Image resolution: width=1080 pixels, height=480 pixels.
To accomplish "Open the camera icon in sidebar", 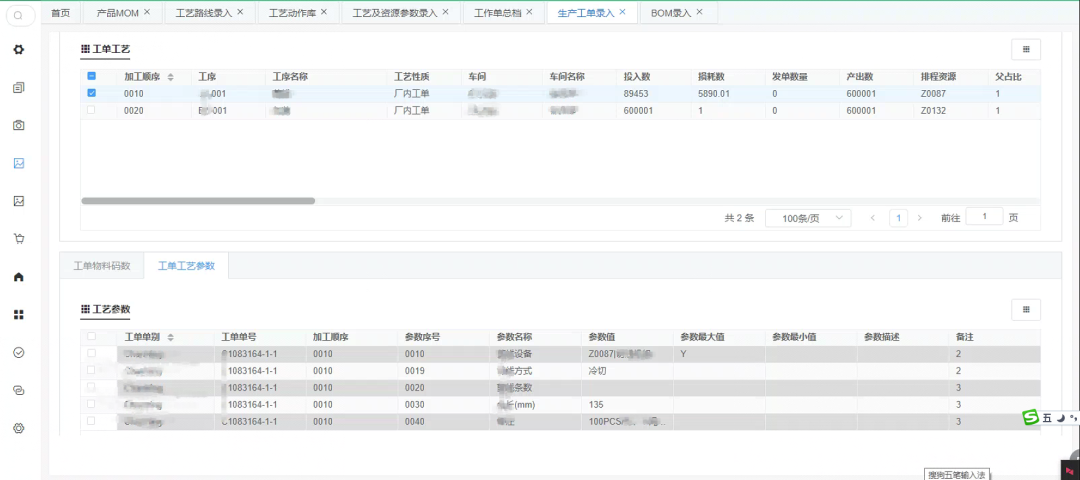I will pos(19,125).
